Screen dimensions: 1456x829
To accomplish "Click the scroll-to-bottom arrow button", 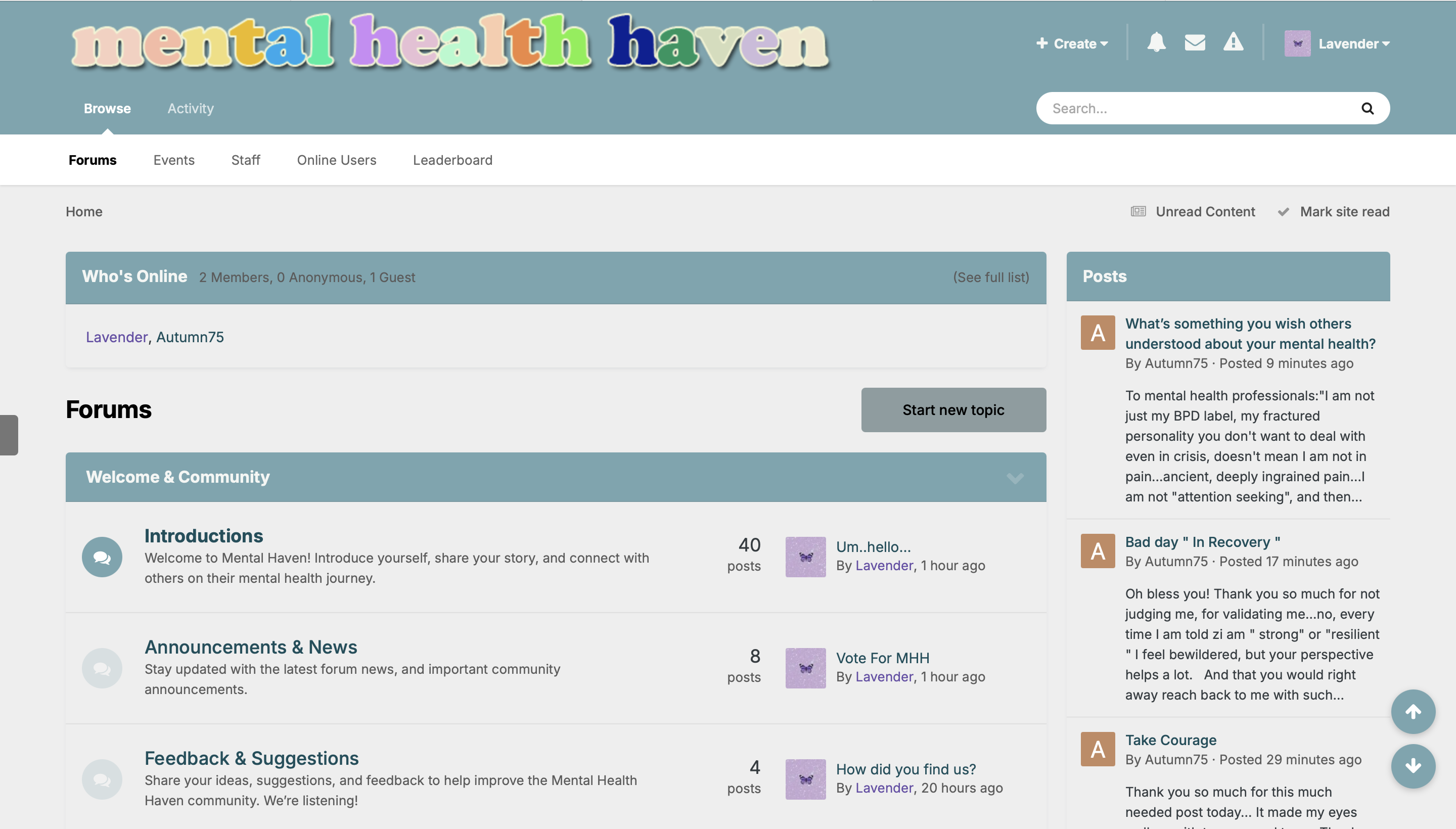I will [1413, 766].
